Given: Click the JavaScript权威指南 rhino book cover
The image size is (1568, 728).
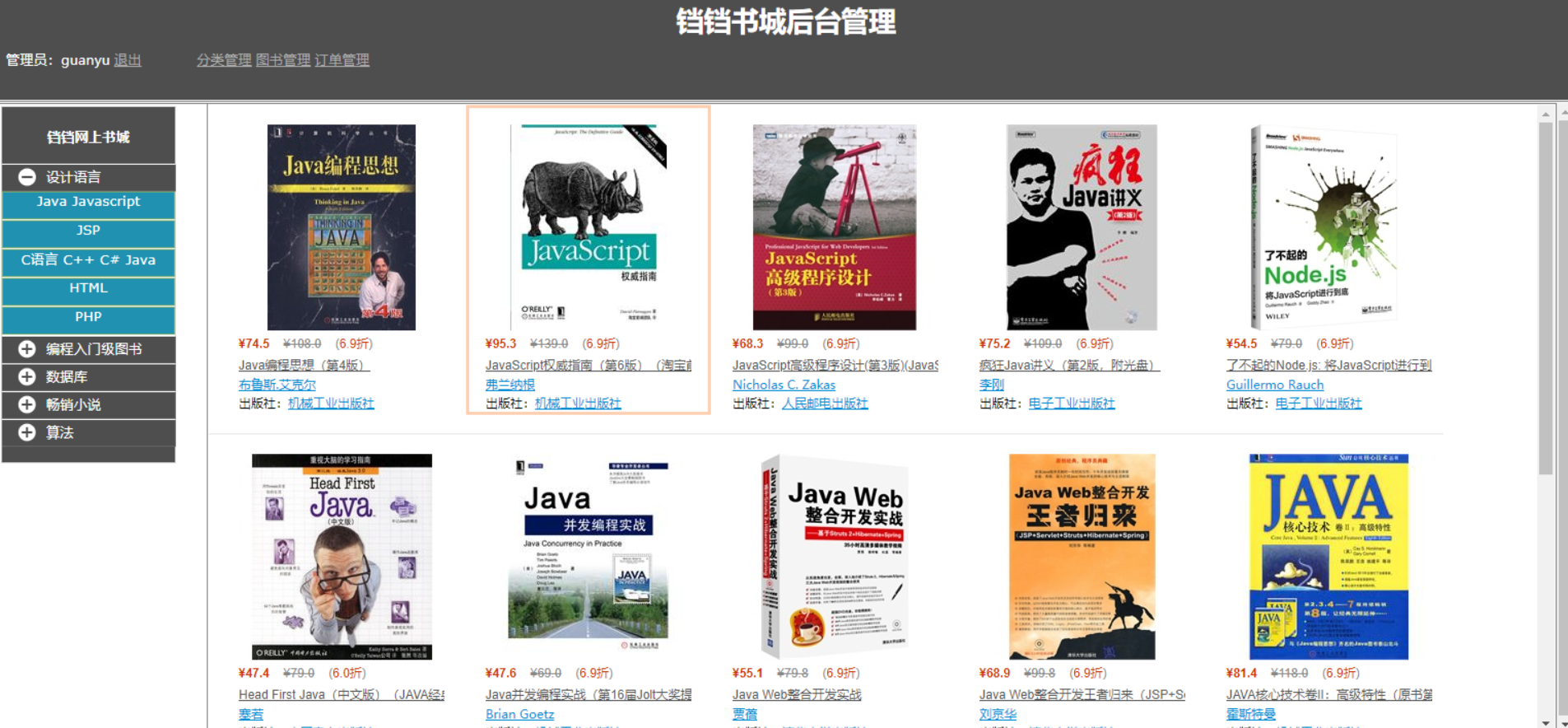Looking at the screenshot, I should point(589,227).
